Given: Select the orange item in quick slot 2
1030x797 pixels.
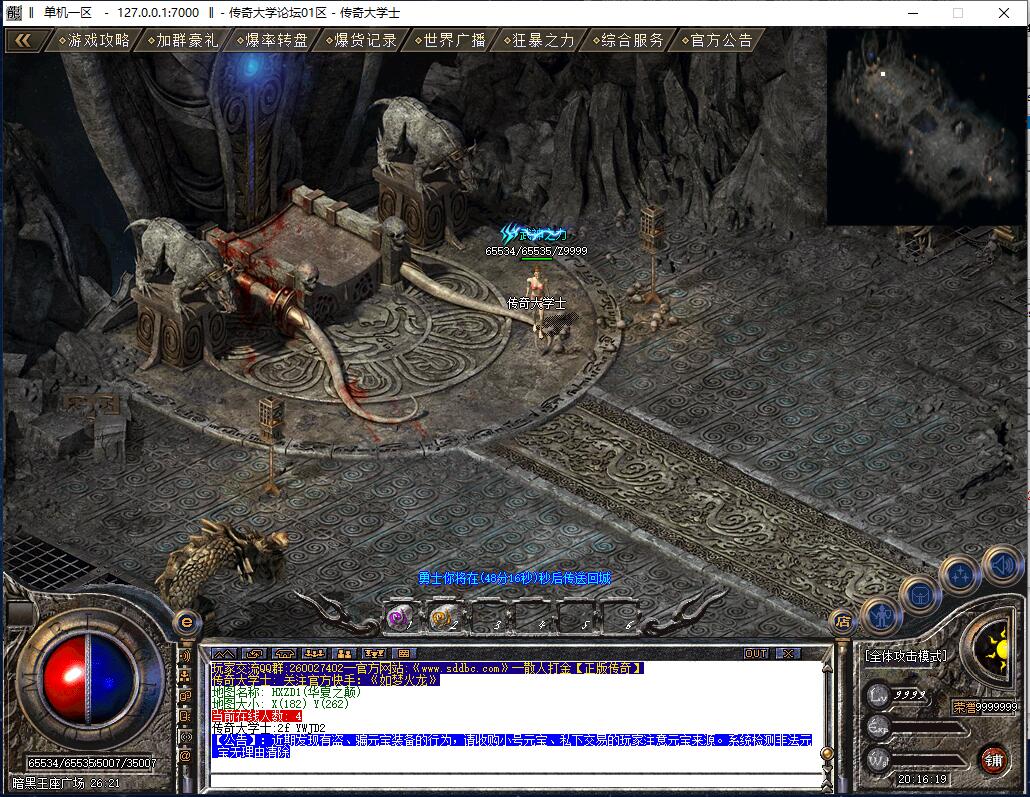Looking at the screenshot, I should (441, 618).
